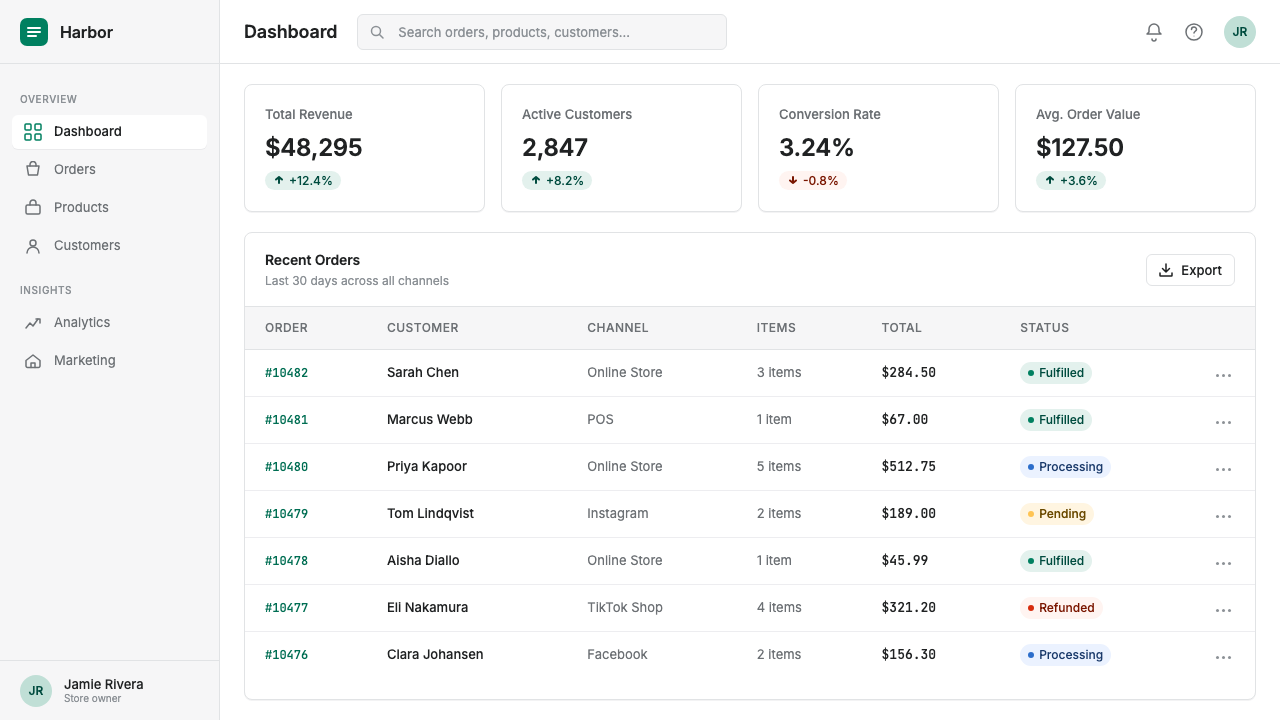Click the Products briefcase icon

pos(33,208)
